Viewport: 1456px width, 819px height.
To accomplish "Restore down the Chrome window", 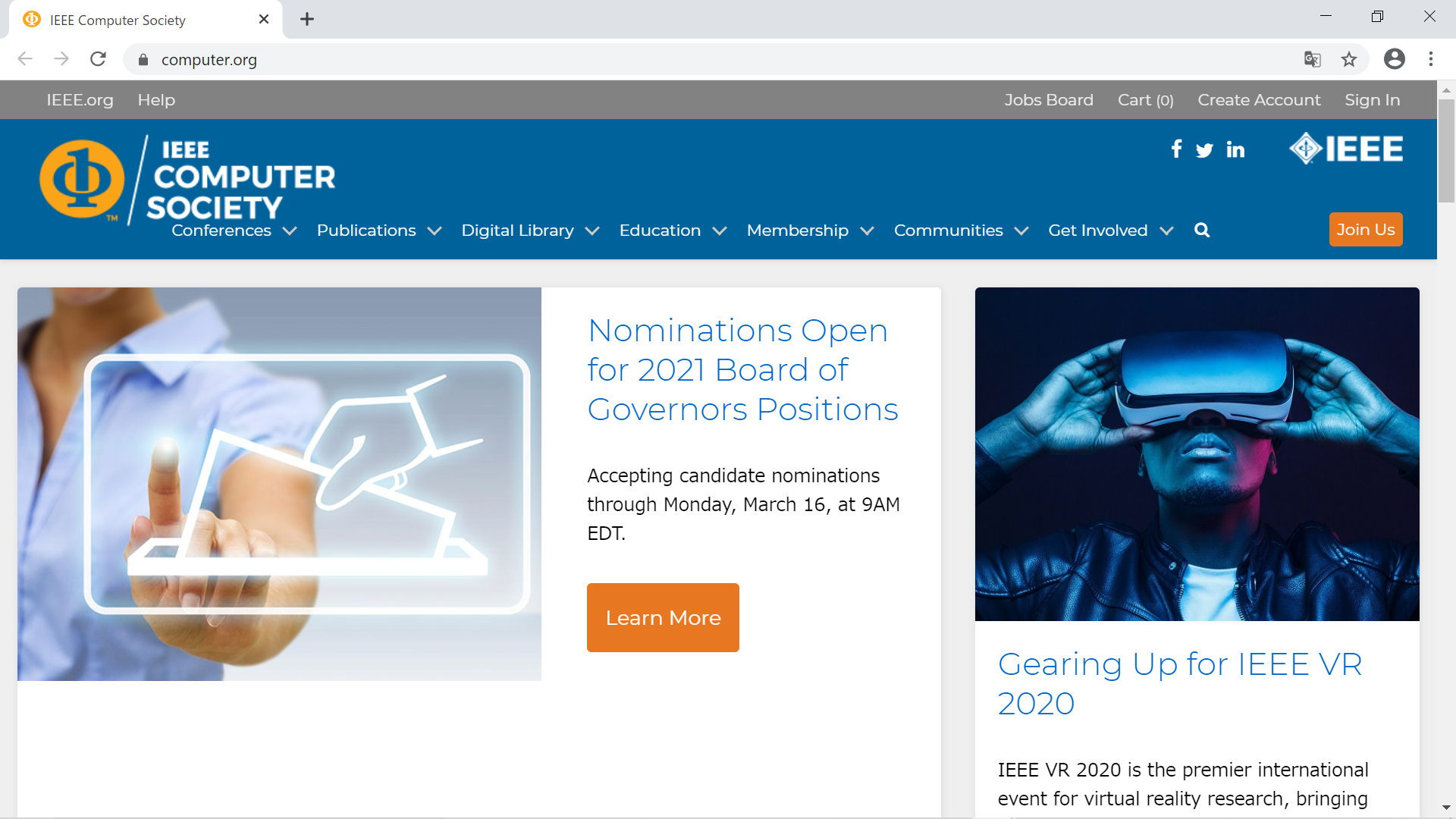I will click(x=1377, y=17).
